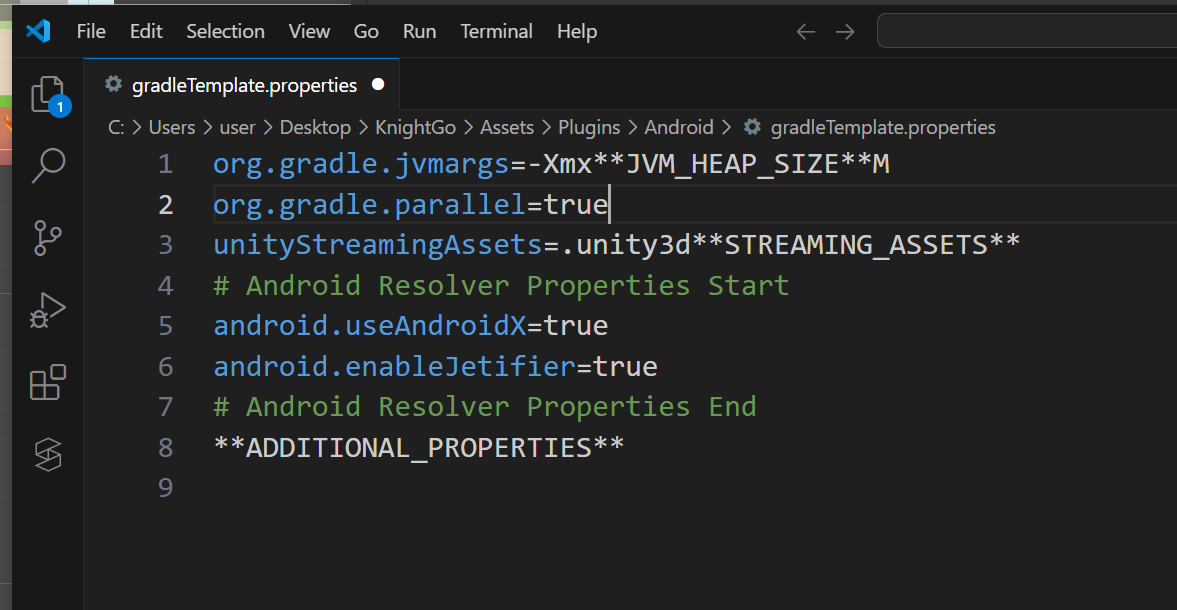Click the **ADDITIONAL_PROPERTIES** text
Screen dimensions: 1177x610
[419, 448]
